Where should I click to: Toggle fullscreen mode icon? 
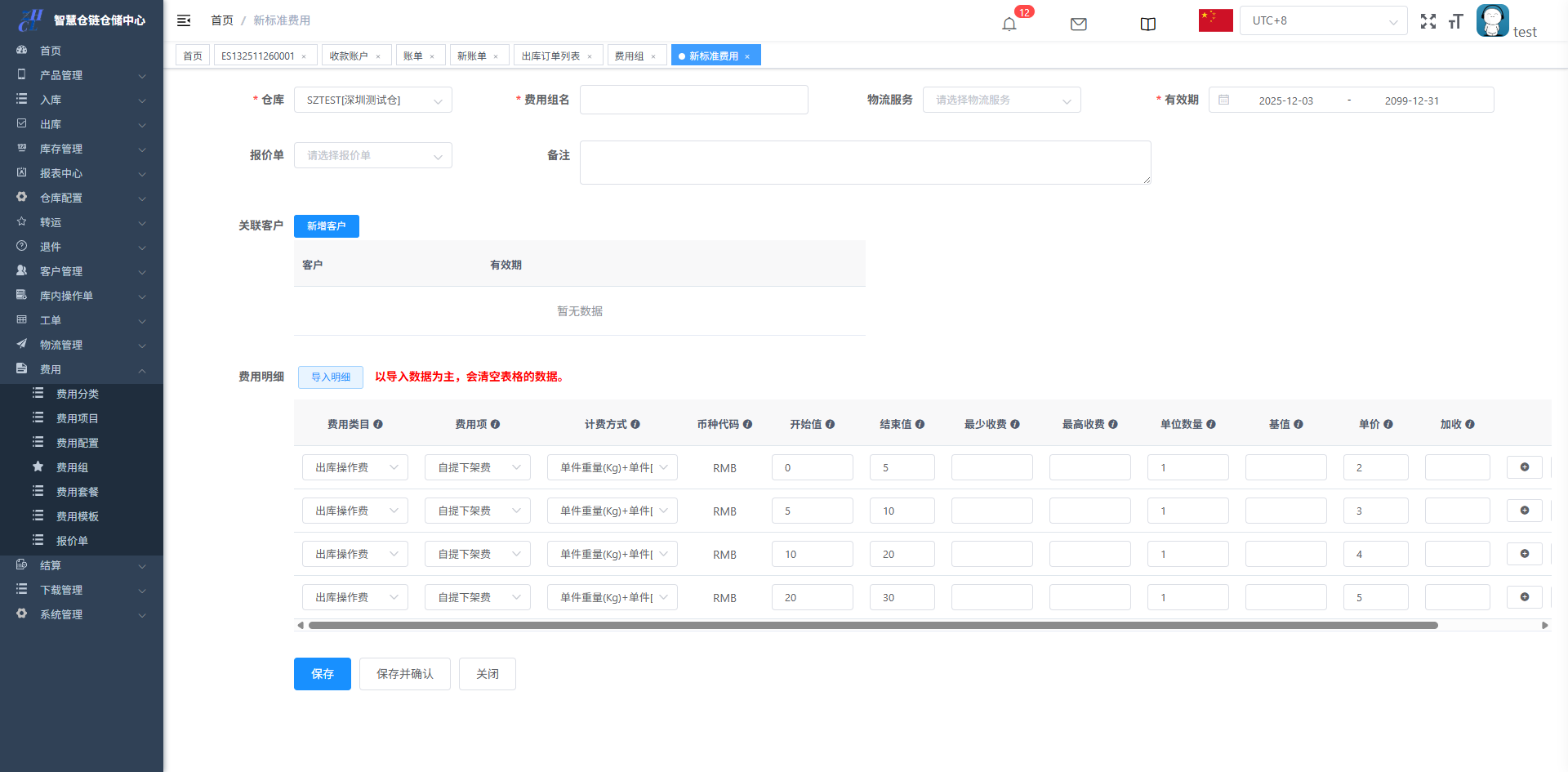[1428, 21]
